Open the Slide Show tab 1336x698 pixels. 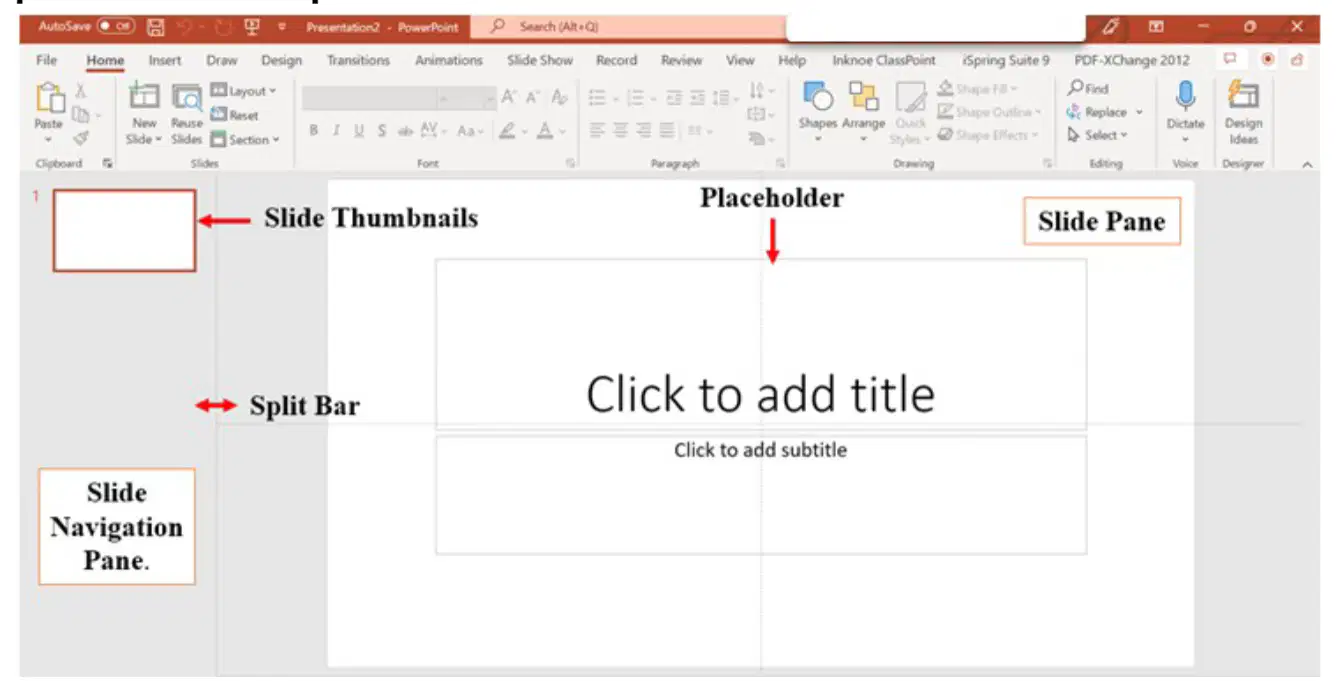[x=539, y=60]
